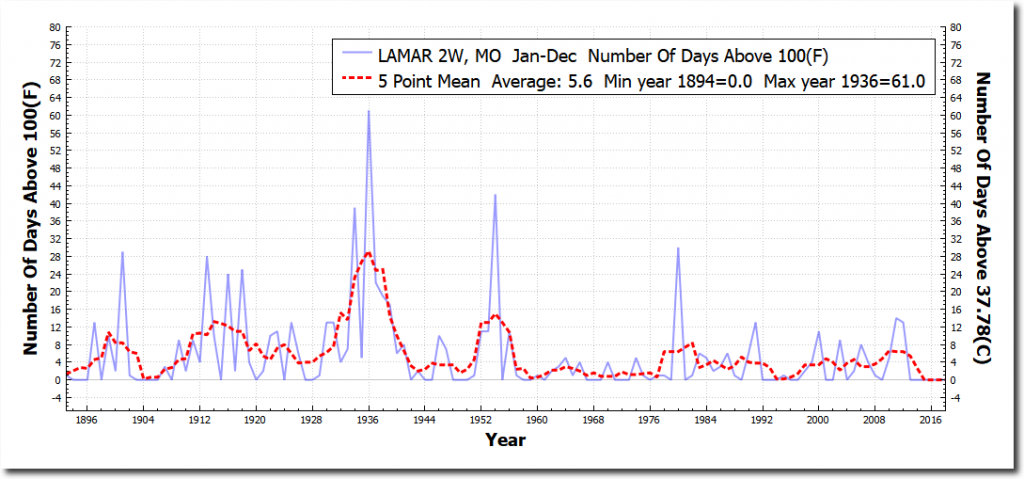Click the 1896 label on the x-axis
The height and width of the screenshot is (479, 1024).
(x=87, y=420)
